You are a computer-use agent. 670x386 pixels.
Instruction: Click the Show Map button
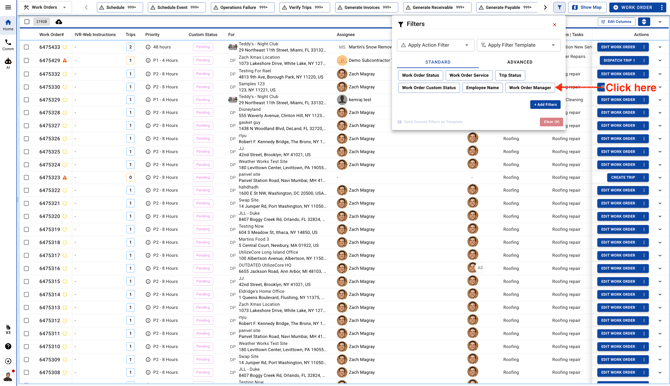(x=588, y=7)
